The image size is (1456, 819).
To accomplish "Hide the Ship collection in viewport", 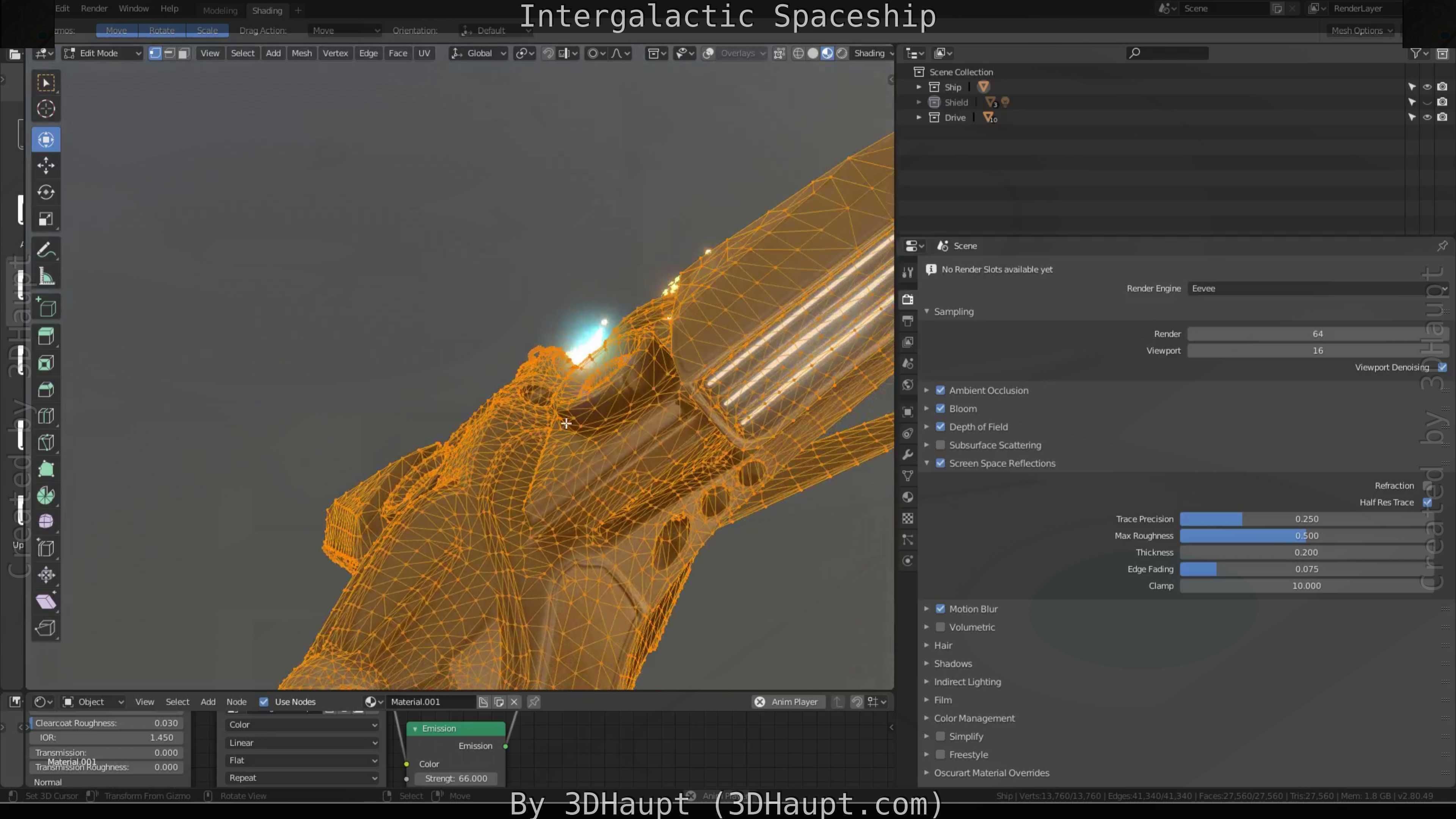I will (1427, 87).
